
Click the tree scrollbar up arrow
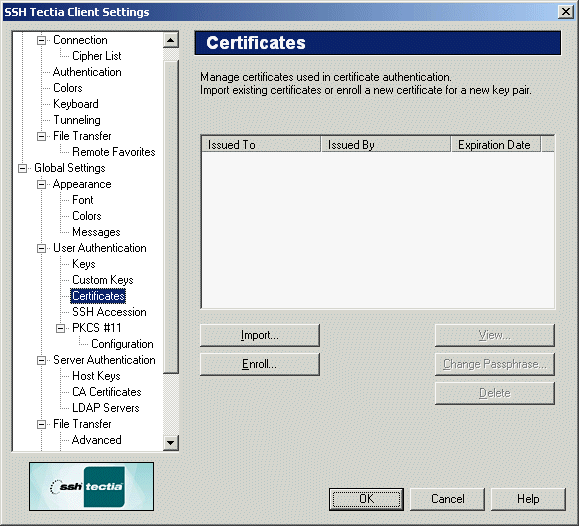[x=171, y=40]
